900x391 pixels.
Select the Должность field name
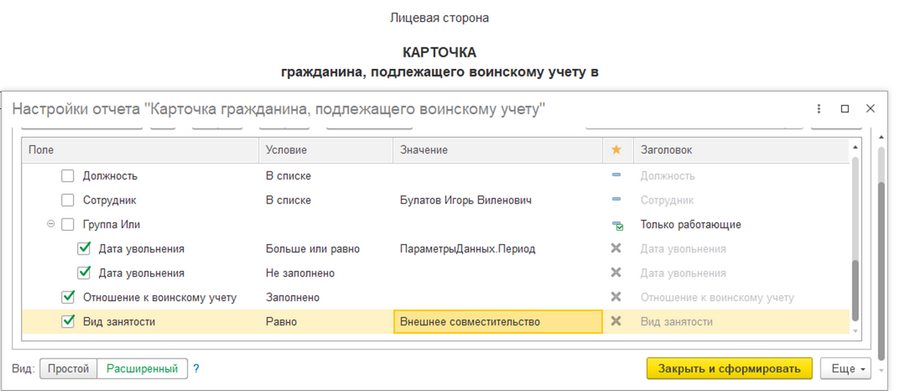click(110, 176)
